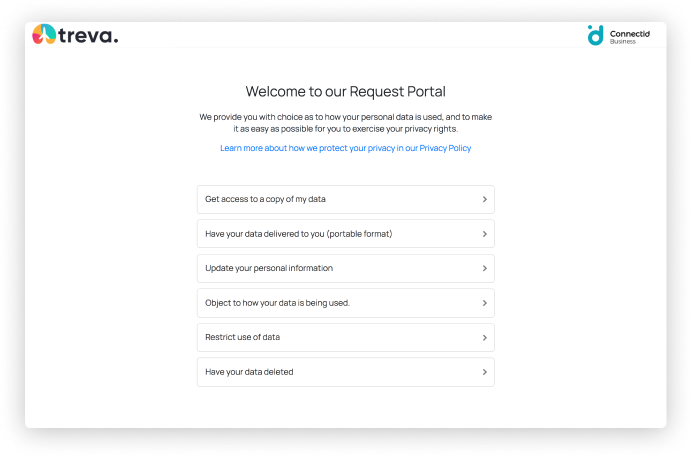Click the word Business under ConnectId
This screenshot has height=456, width=691.
[x=623, y=41]
